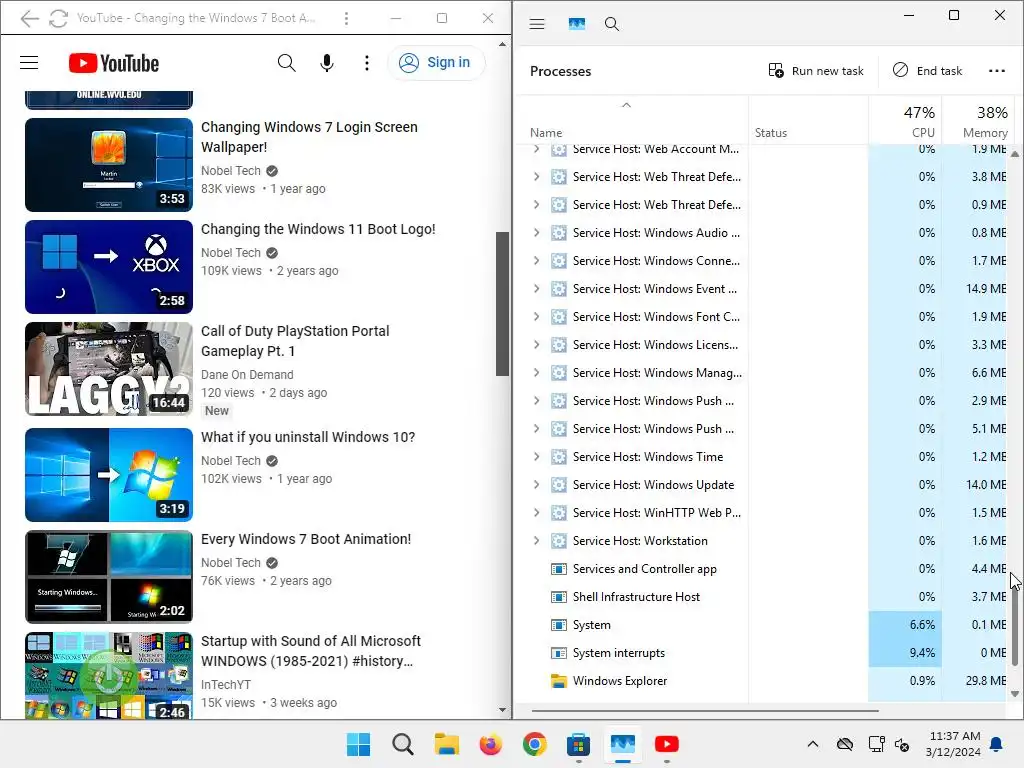Click the voice search microphone icon
Screen dimensions: 1024x768
pos(327,63)
